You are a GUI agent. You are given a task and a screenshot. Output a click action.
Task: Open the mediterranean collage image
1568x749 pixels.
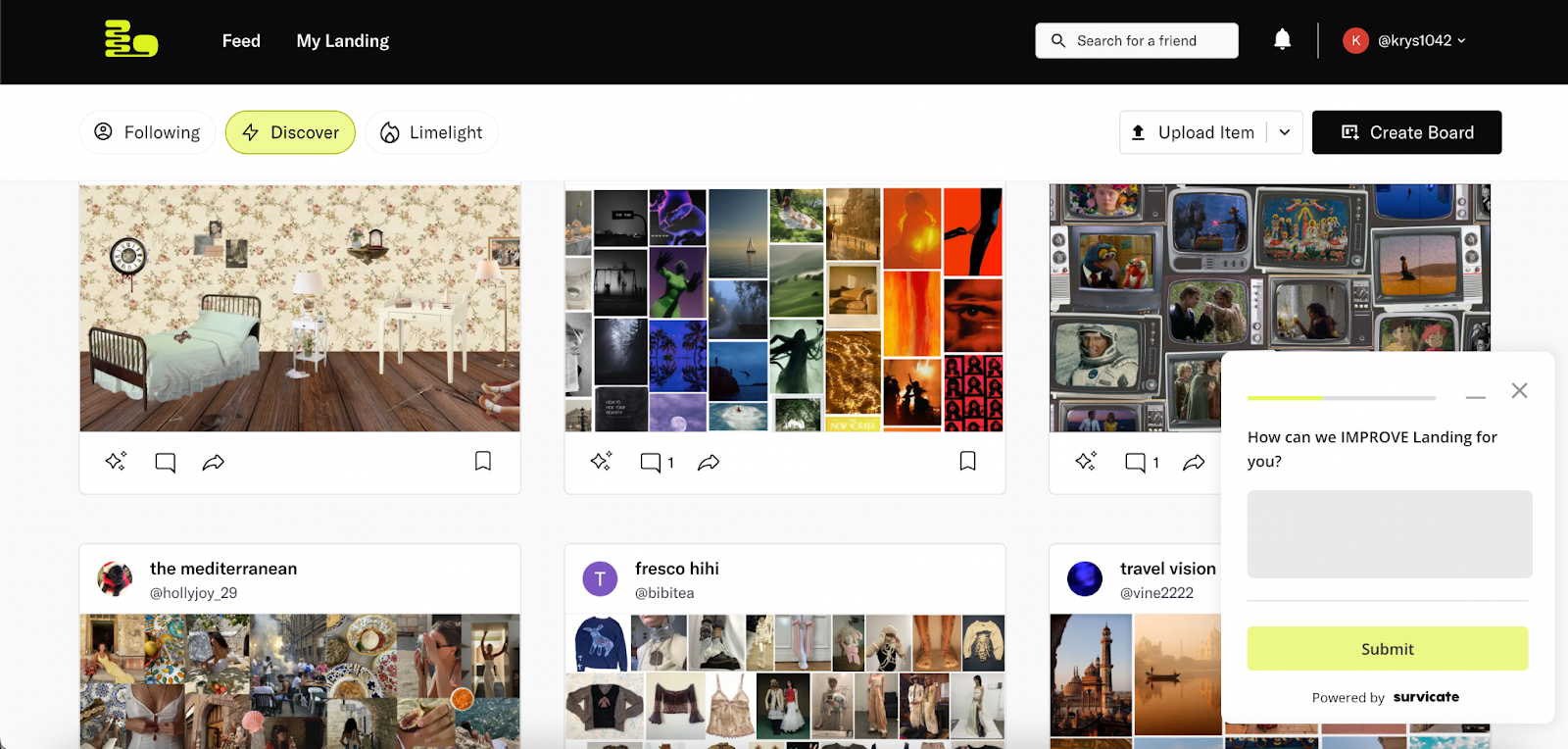pyautogui.click(x=300, y=681)
